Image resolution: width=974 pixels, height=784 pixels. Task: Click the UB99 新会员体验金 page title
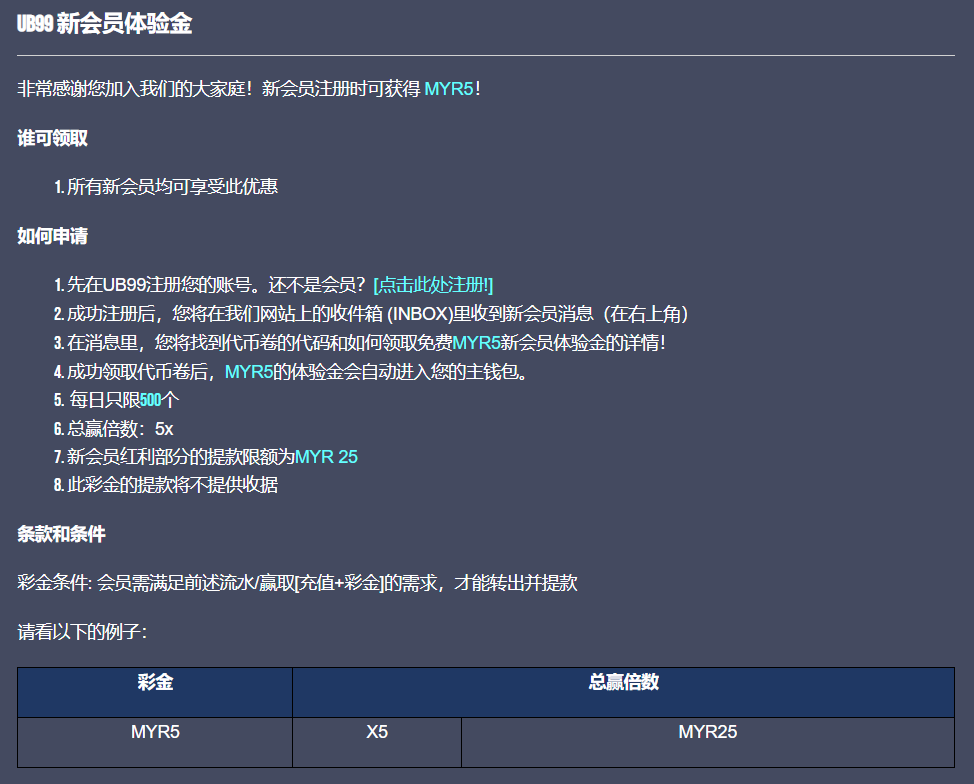[x=104, y=25]
